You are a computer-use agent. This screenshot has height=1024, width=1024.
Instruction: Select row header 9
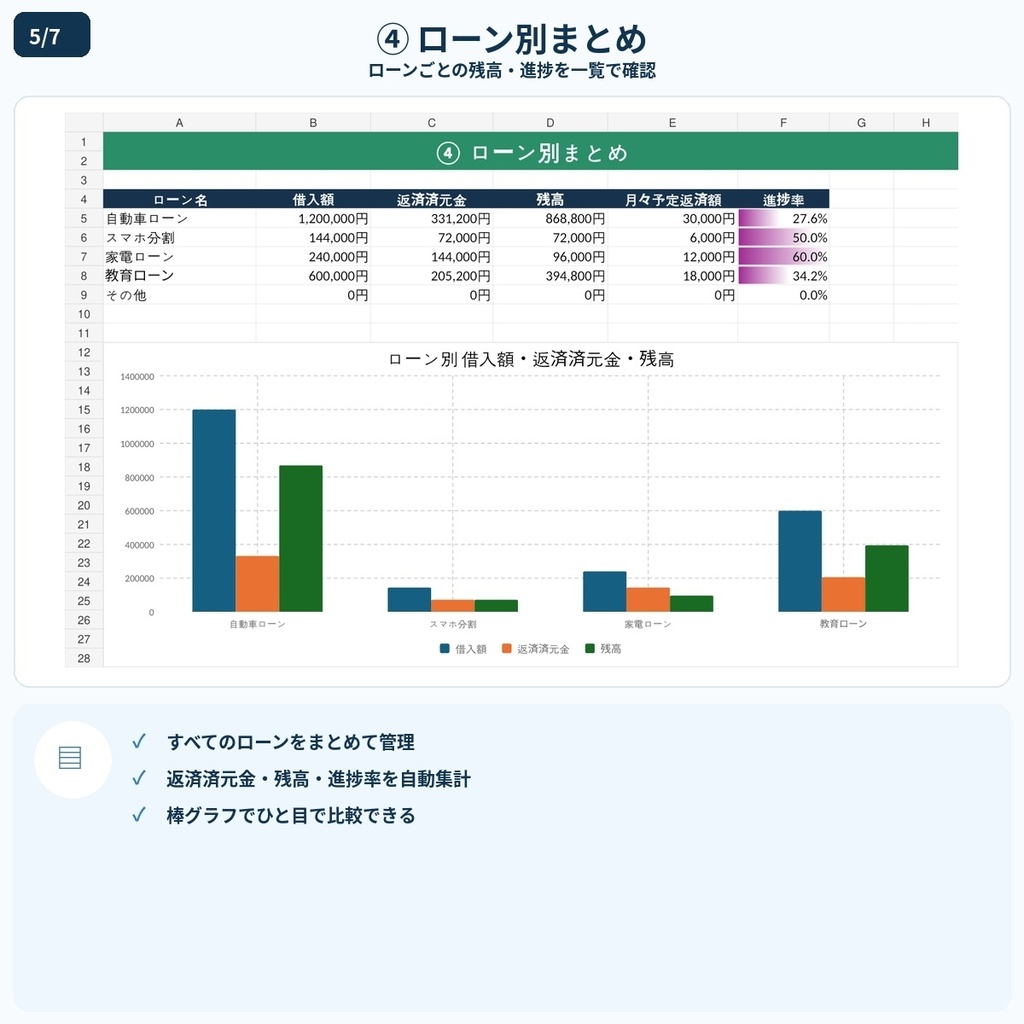pyautogui.click(x=84, y=295)
